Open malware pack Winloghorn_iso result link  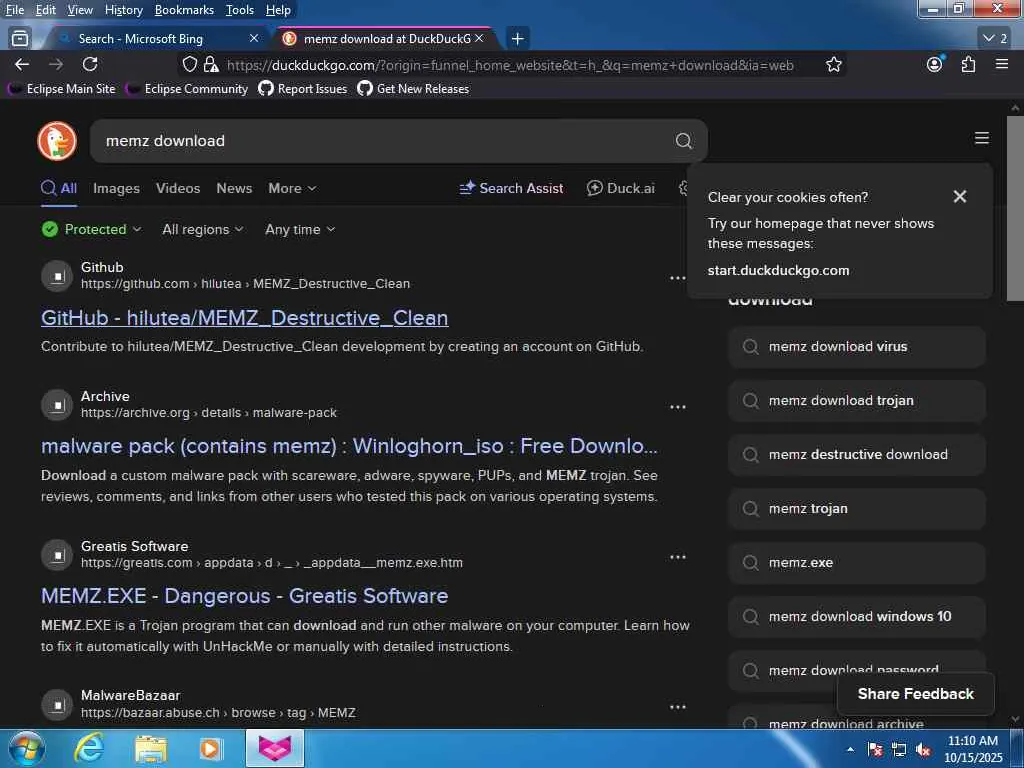[349, 446]
